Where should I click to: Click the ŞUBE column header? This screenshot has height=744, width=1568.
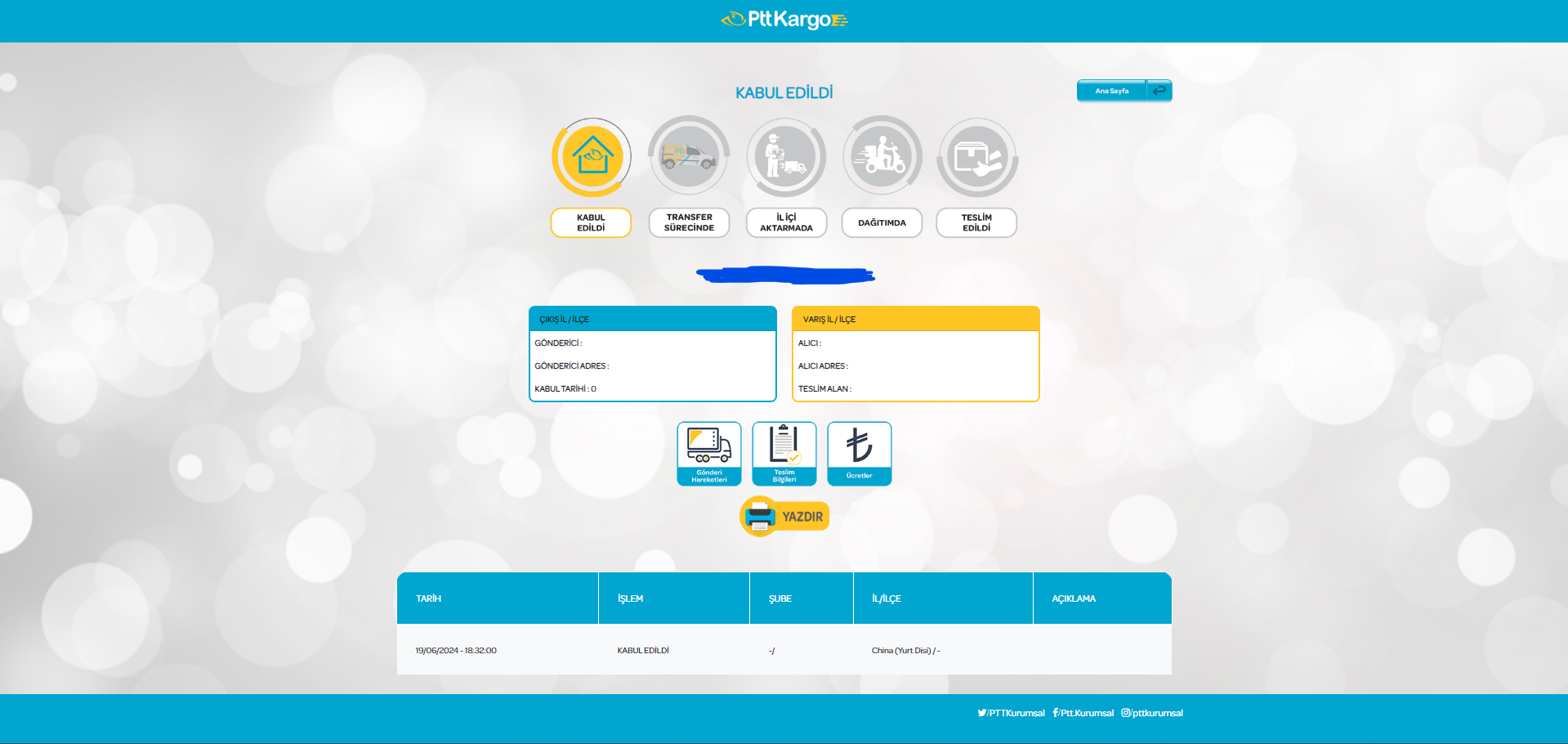point(802,598)
